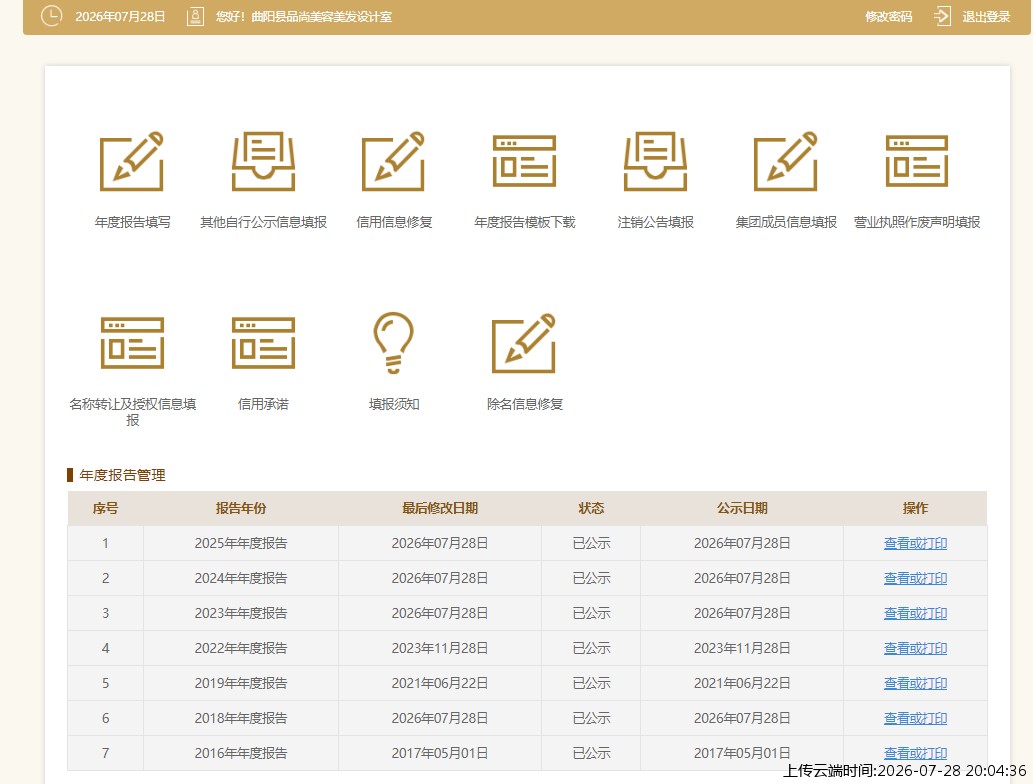Click the 操作 column header

click(915, 508)
